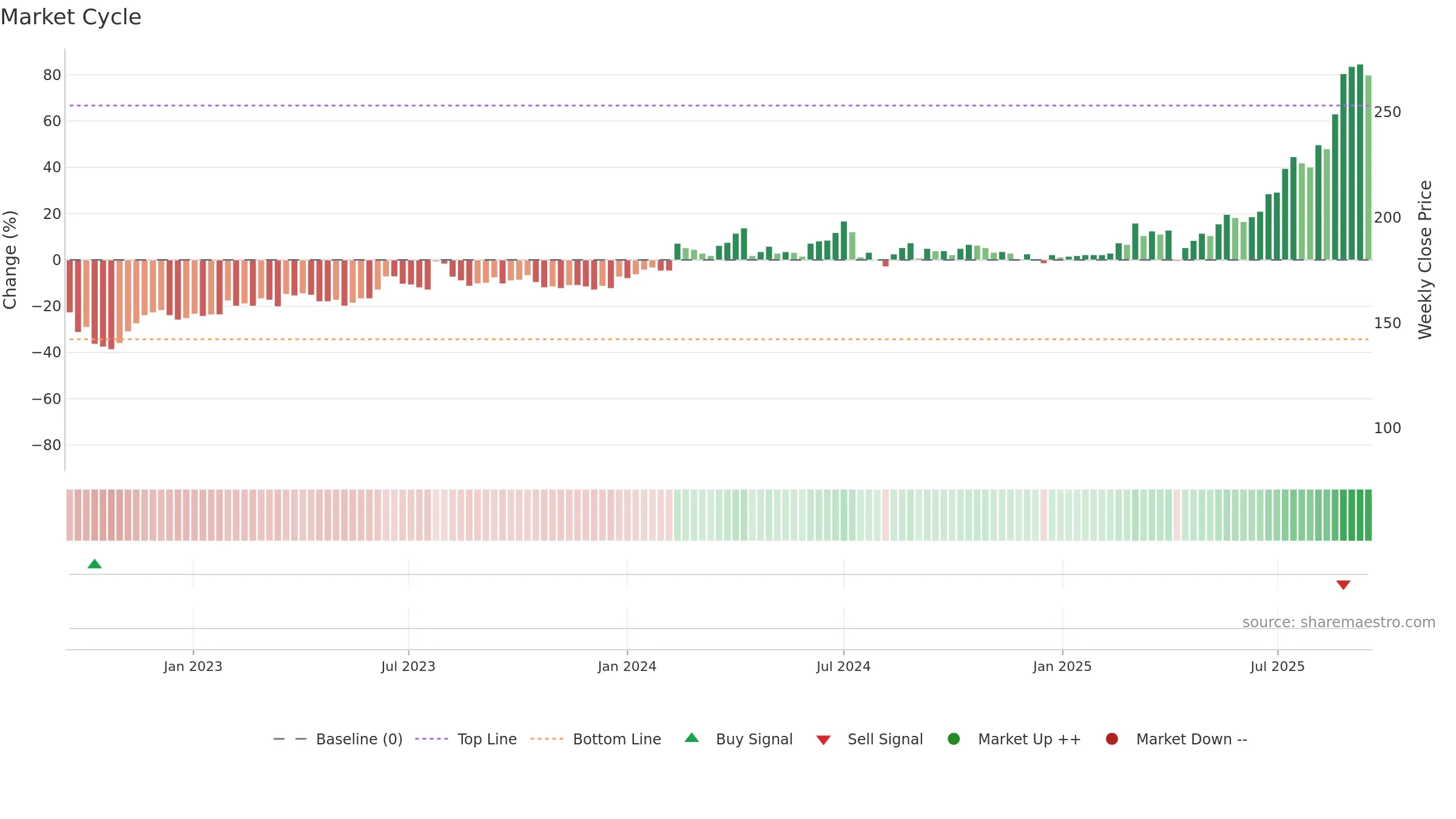The image size is (1456, 819).
Task: Click the Jan 2023 axis label
Action: (x=193, y=666)
